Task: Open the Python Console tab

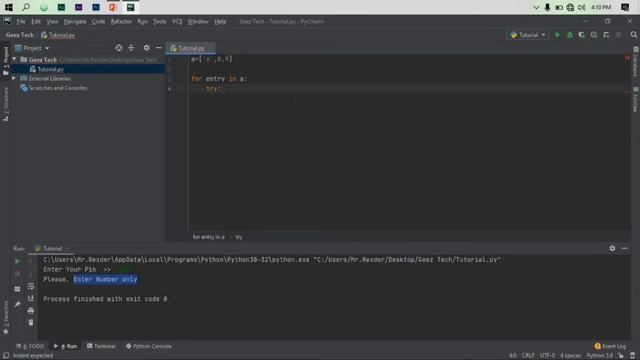Action: tap(149, 346)
